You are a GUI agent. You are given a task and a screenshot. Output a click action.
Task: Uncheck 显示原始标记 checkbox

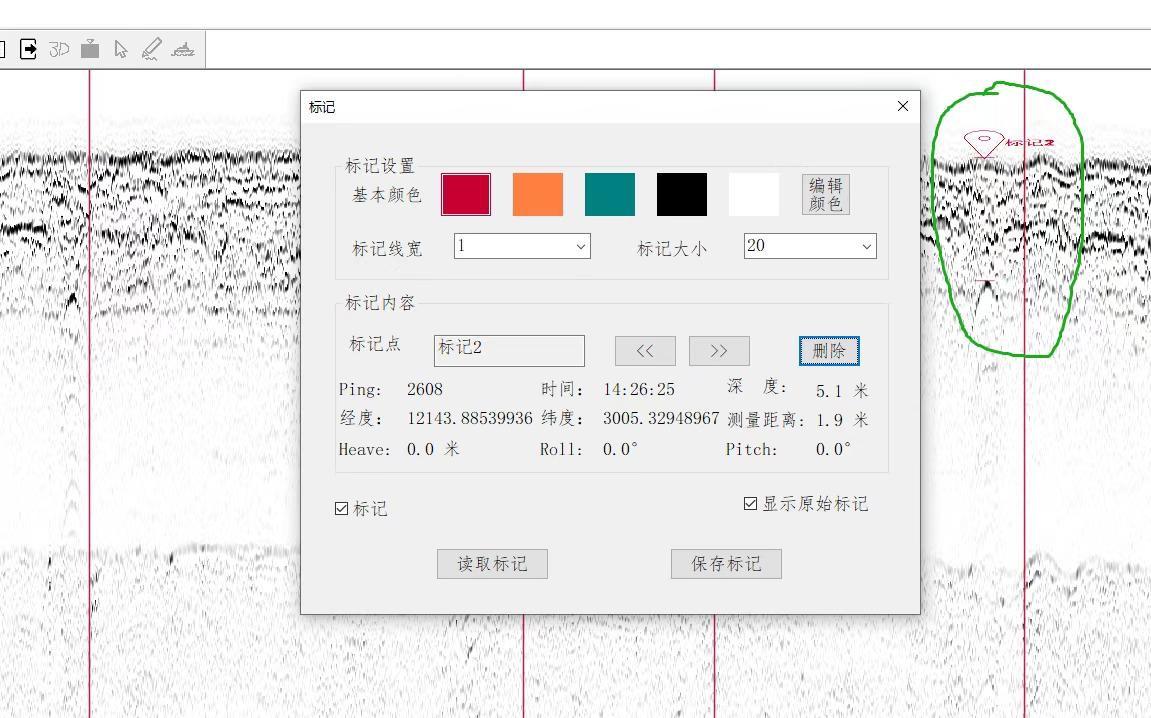pos(750,504)
